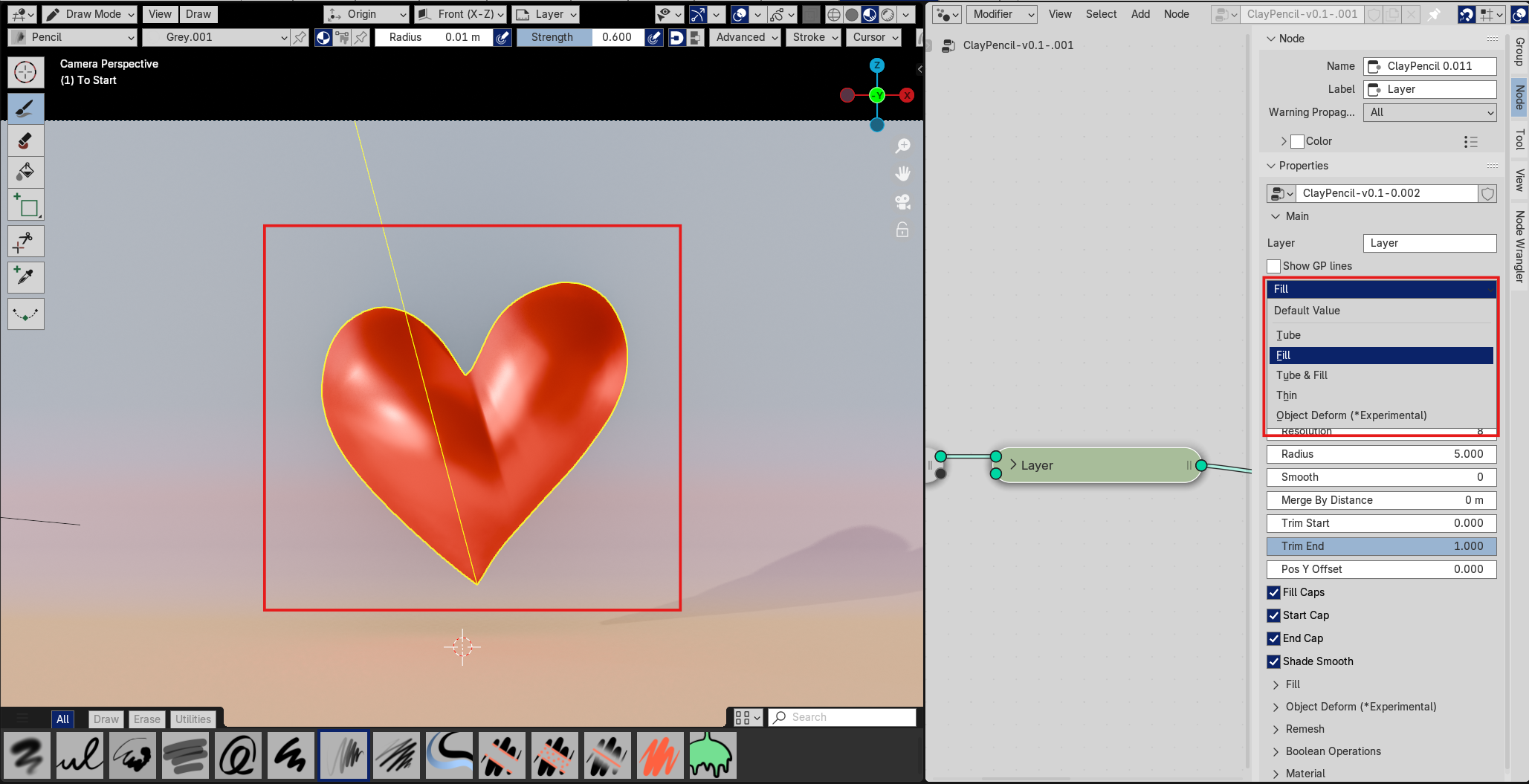Select the Cursor tool in the viewport toolbar
Image resolution: width=1529 pixels, height=784 pixels.
[25, 72]
